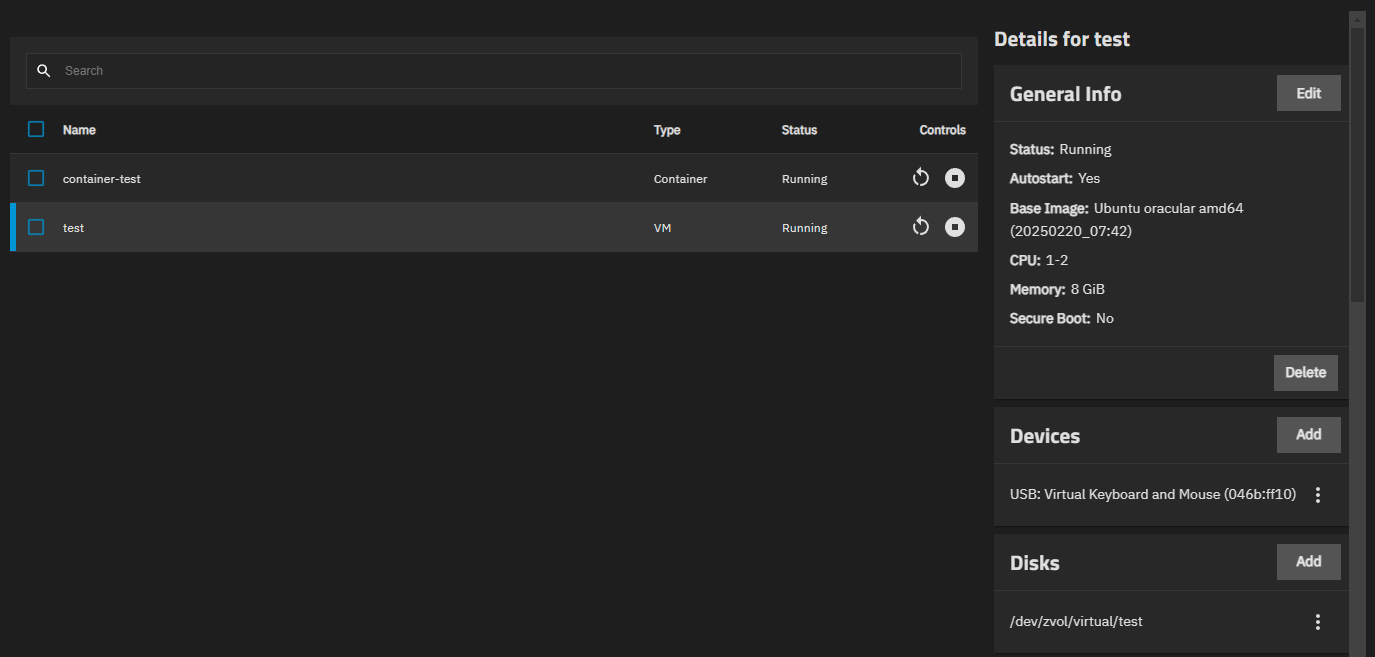
Task: Sort instances by Name column
Action: 79,130
